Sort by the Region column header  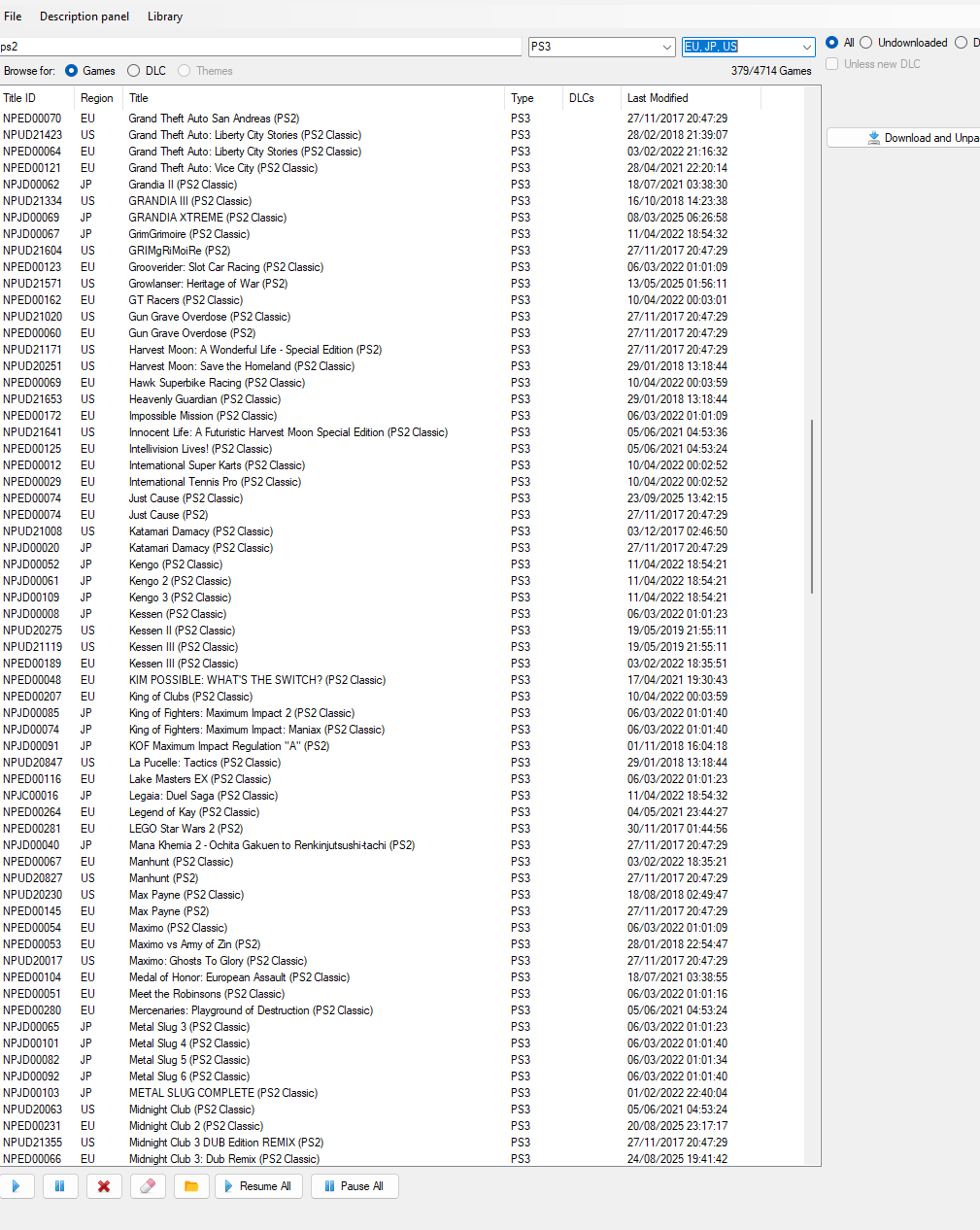(98, 98)
